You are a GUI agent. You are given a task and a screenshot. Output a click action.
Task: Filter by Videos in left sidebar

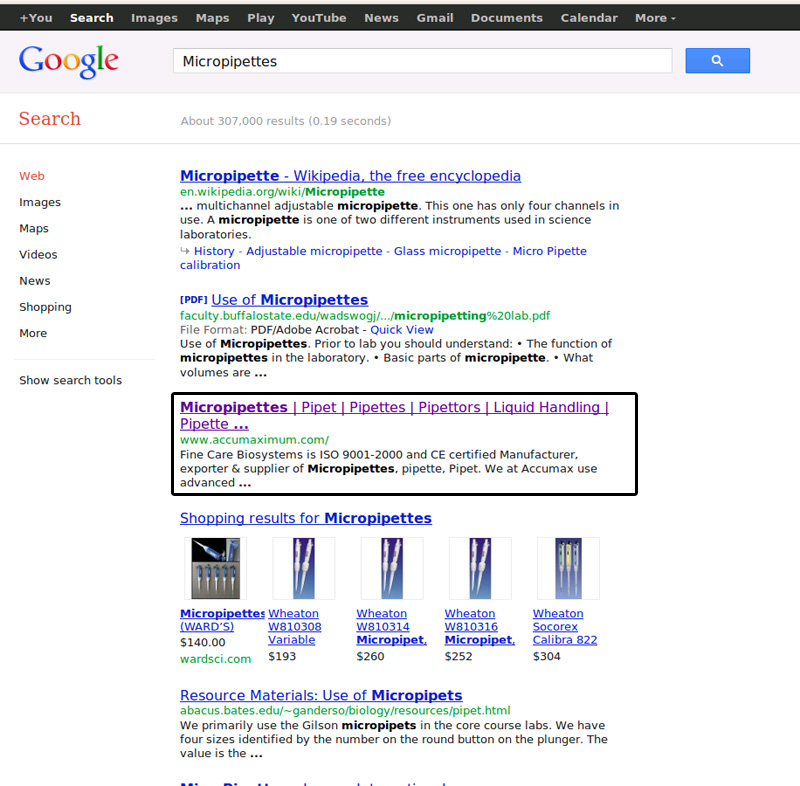pyautogui.click(x=38, y=255)
